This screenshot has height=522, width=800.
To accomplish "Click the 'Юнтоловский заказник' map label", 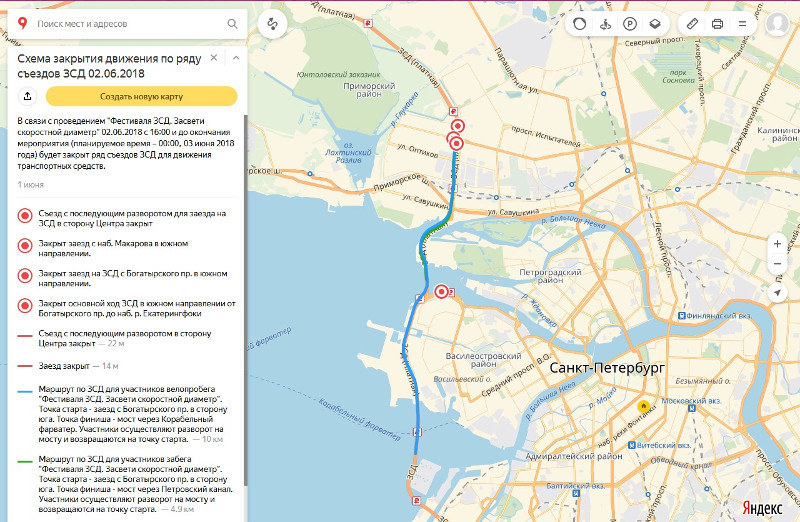I will pyautogui.click(x=338, y=74).
